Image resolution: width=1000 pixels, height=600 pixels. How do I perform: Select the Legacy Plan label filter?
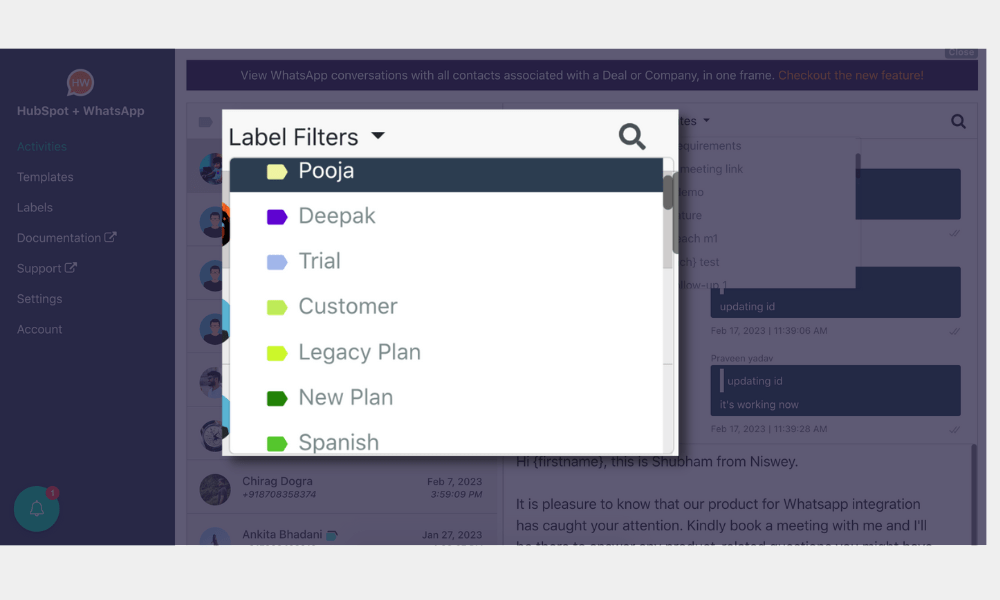[359, 352]
